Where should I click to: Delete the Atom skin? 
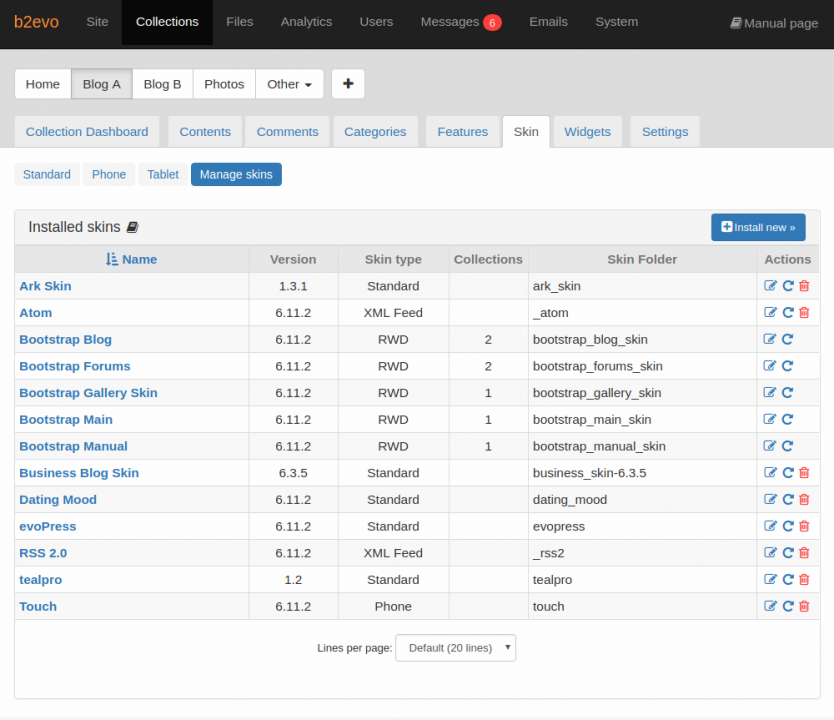(x=804, y=312)
